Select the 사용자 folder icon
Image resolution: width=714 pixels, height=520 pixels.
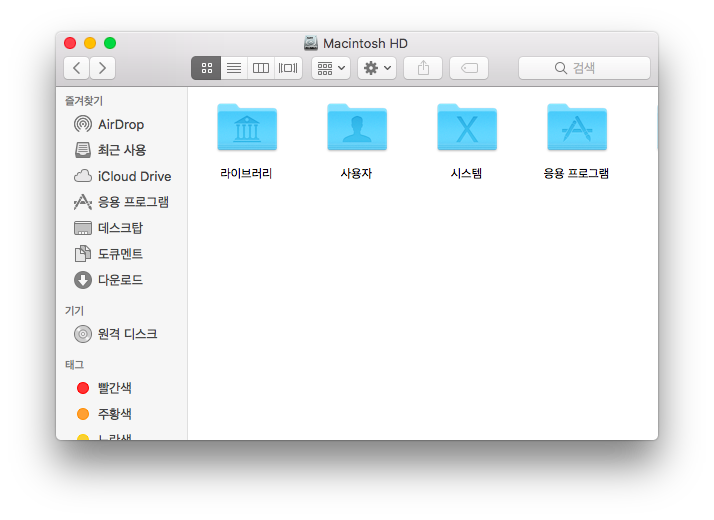tap(357, 127)
